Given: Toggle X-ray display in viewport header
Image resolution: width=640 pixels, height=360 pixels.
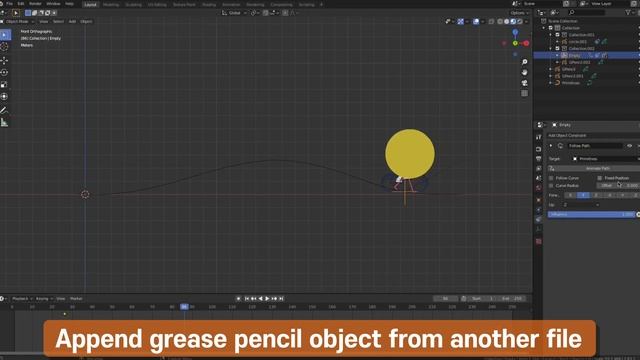Looking at the screenshot, I should (x=491, y=22).
